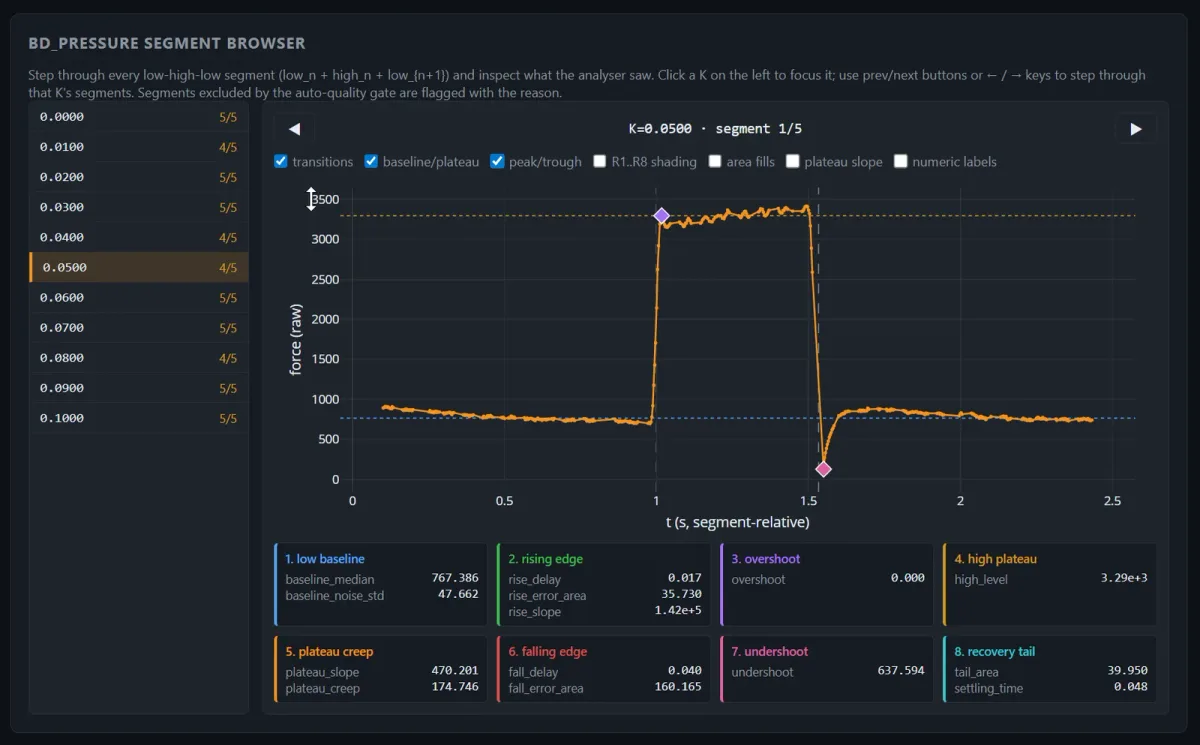Select K value 0.0600 row
The image size is (1200, 745).
pos(139,297)
